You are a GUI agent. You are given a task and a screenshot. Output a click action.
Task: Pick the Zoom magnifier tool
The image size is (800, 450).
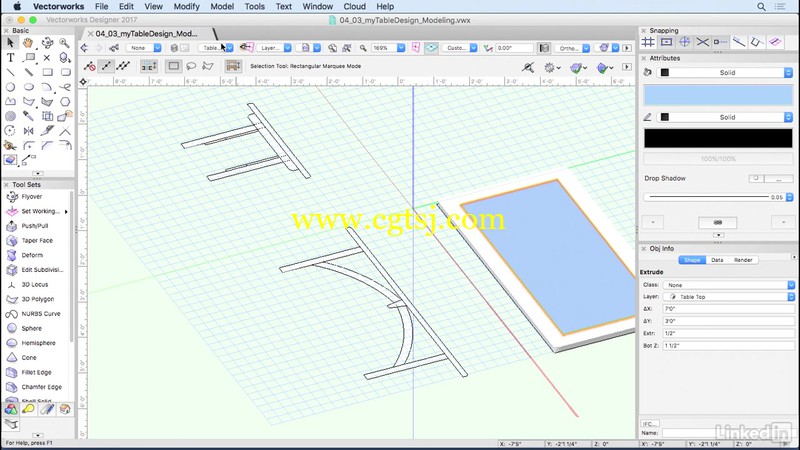point(65,43)
